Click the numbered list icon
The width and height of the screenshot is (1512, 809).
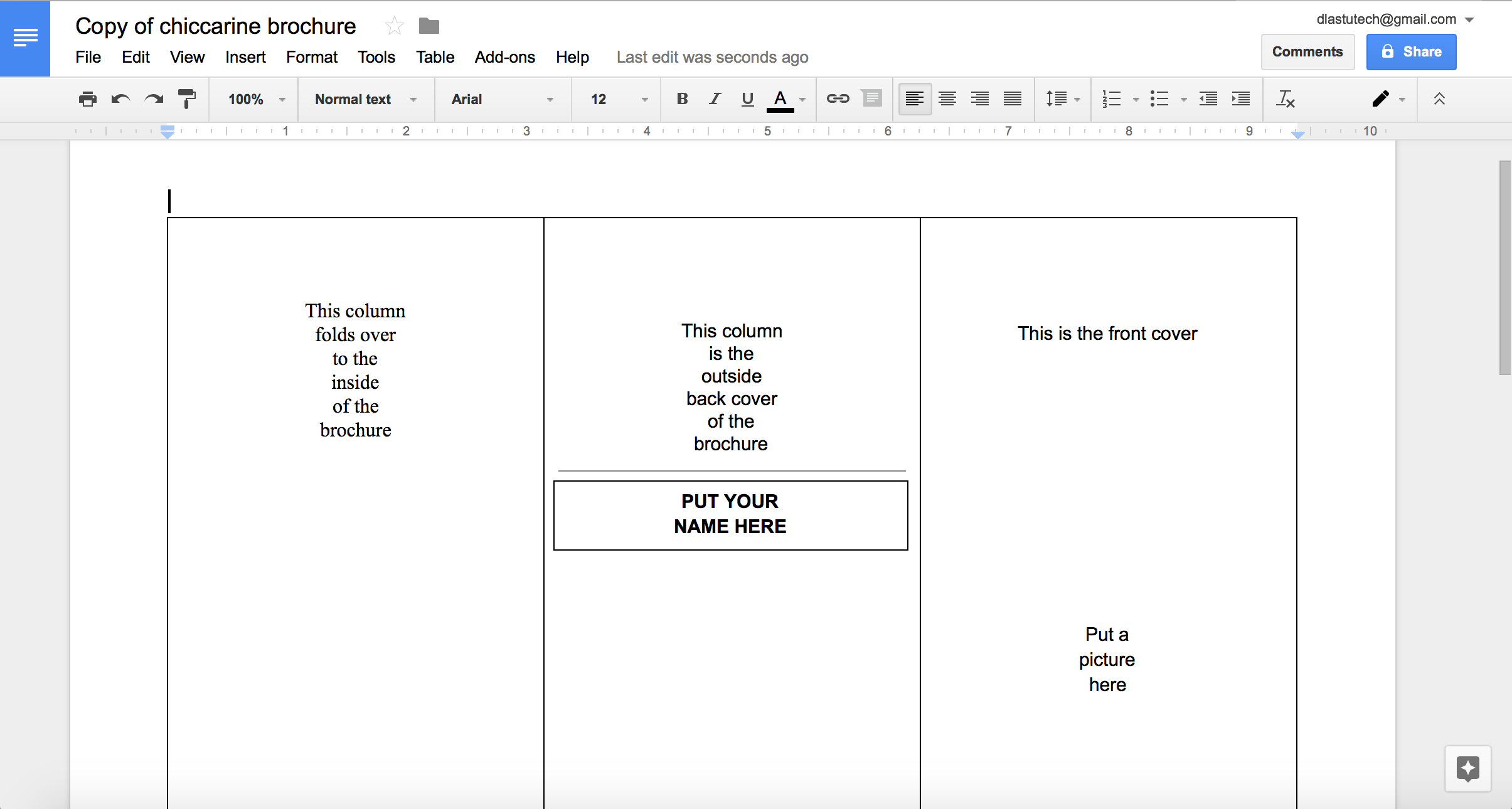click(1108, 99)
